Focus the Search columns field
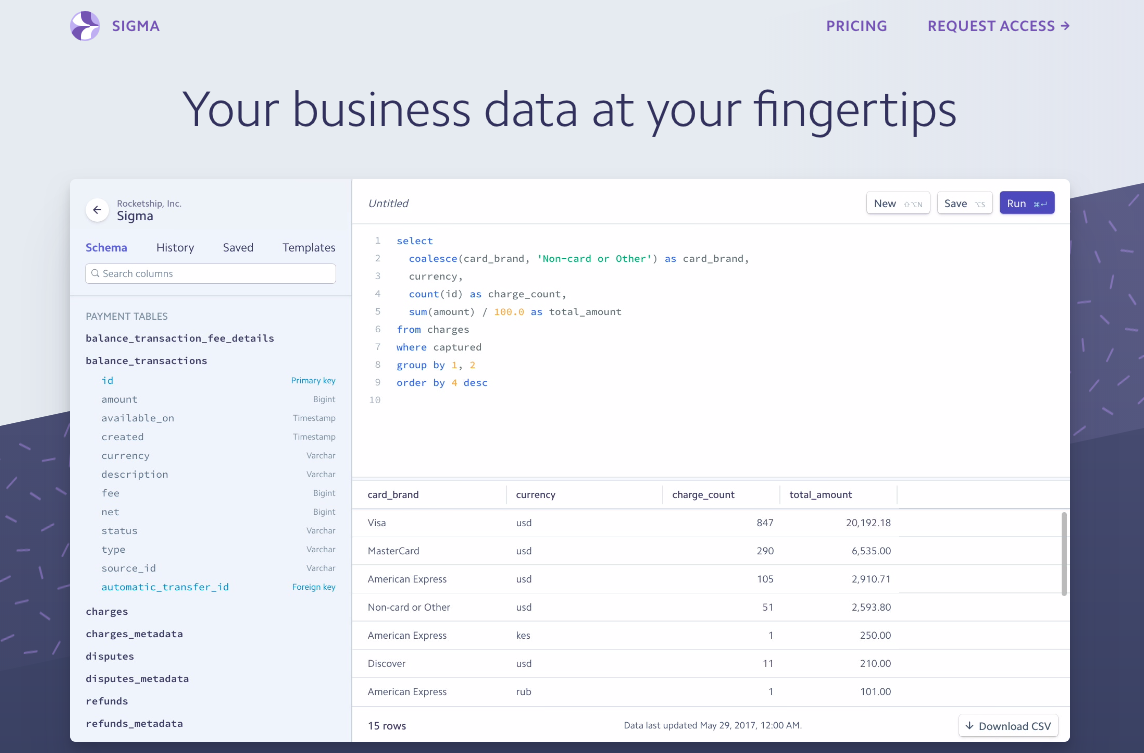Image resolution: width=1144 pixels, height=753 pixels. (x=215, y=274)
